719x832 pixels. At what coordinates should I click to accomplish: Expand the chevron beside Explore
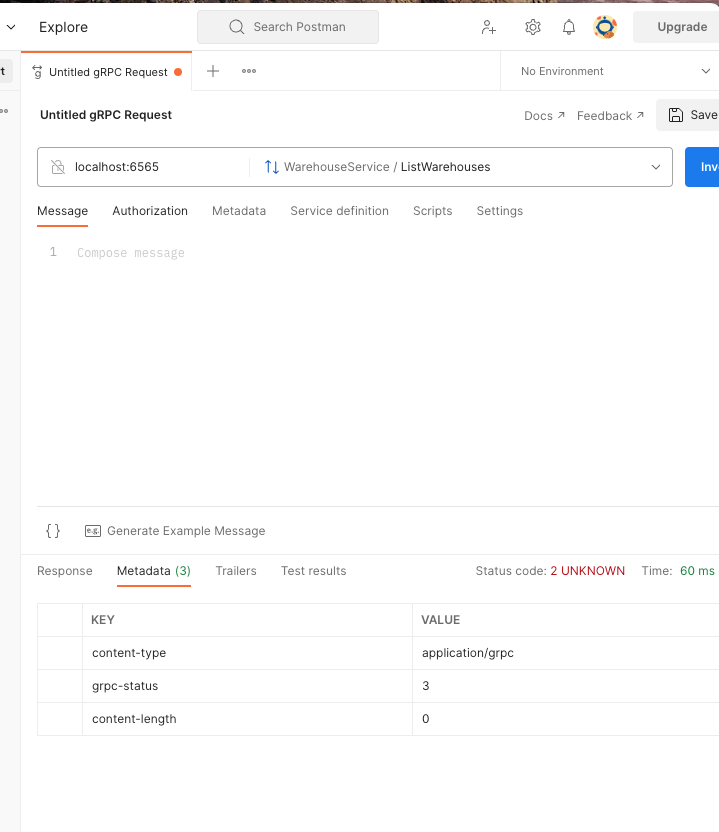pos(11,27)
